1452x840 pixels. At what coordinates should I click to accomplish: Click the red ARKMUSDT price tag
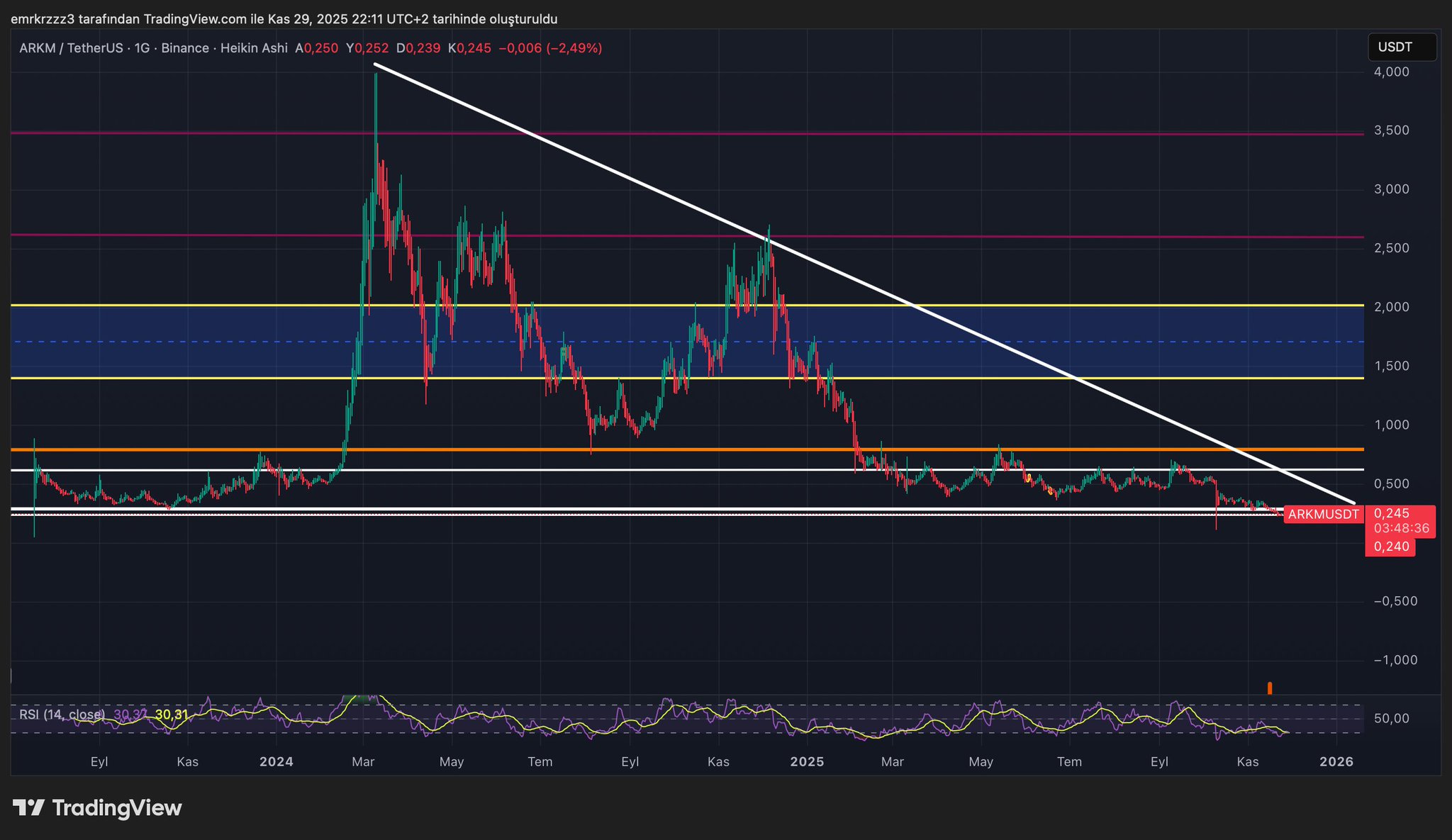click(x=1323, y=515)
